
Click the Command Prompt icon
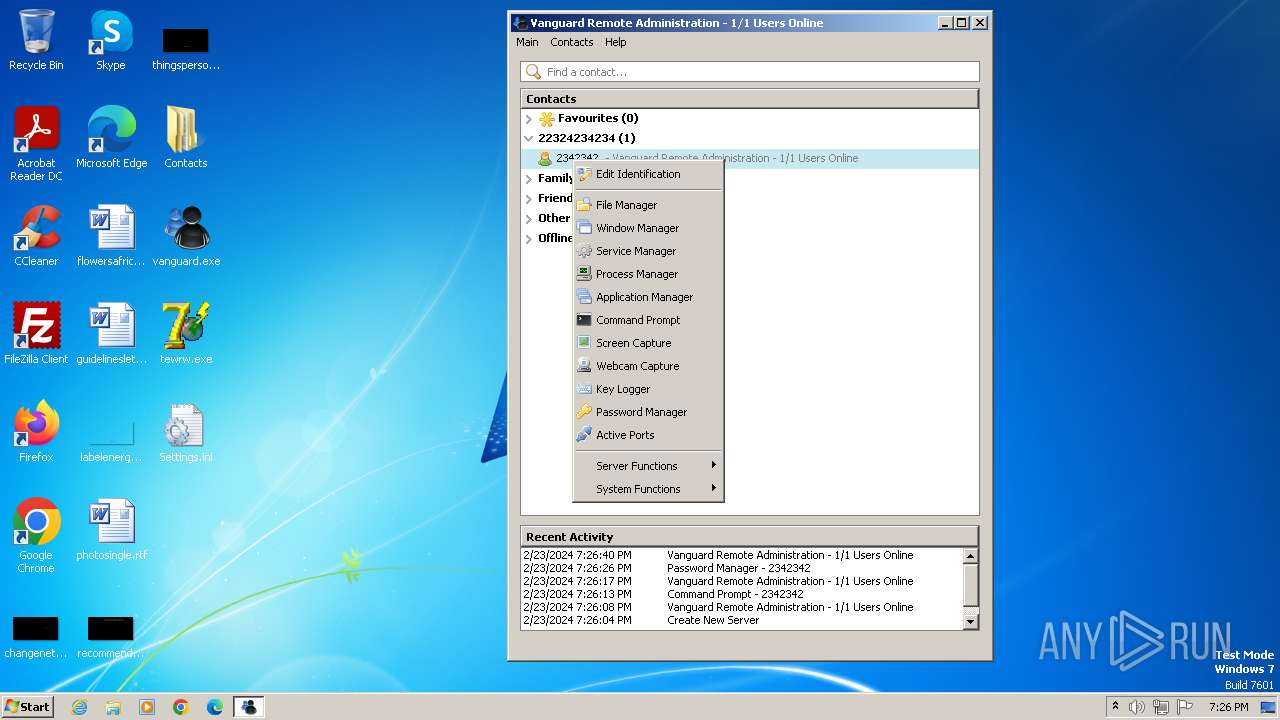coord(584,320)
